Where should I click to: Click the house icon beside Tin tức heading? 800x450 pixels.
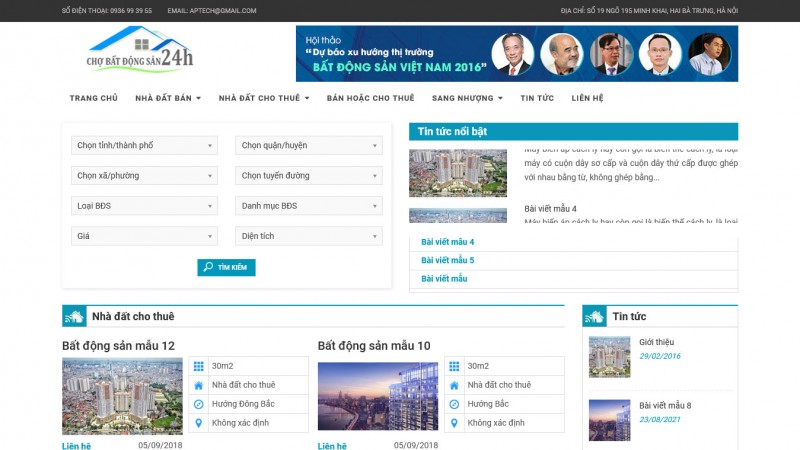click(595, 317)
